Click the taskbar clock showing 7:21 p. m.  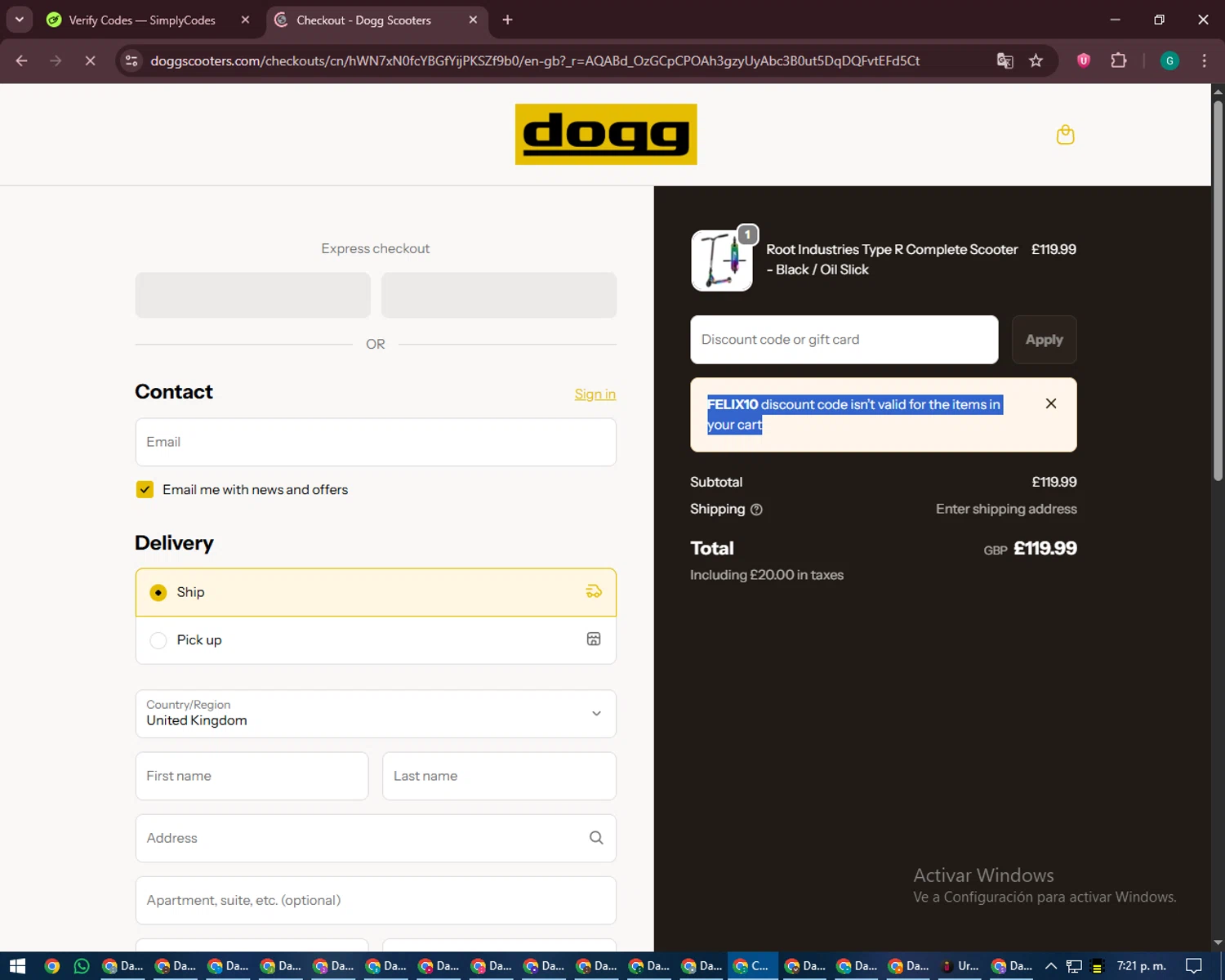tap(1141, 966)
